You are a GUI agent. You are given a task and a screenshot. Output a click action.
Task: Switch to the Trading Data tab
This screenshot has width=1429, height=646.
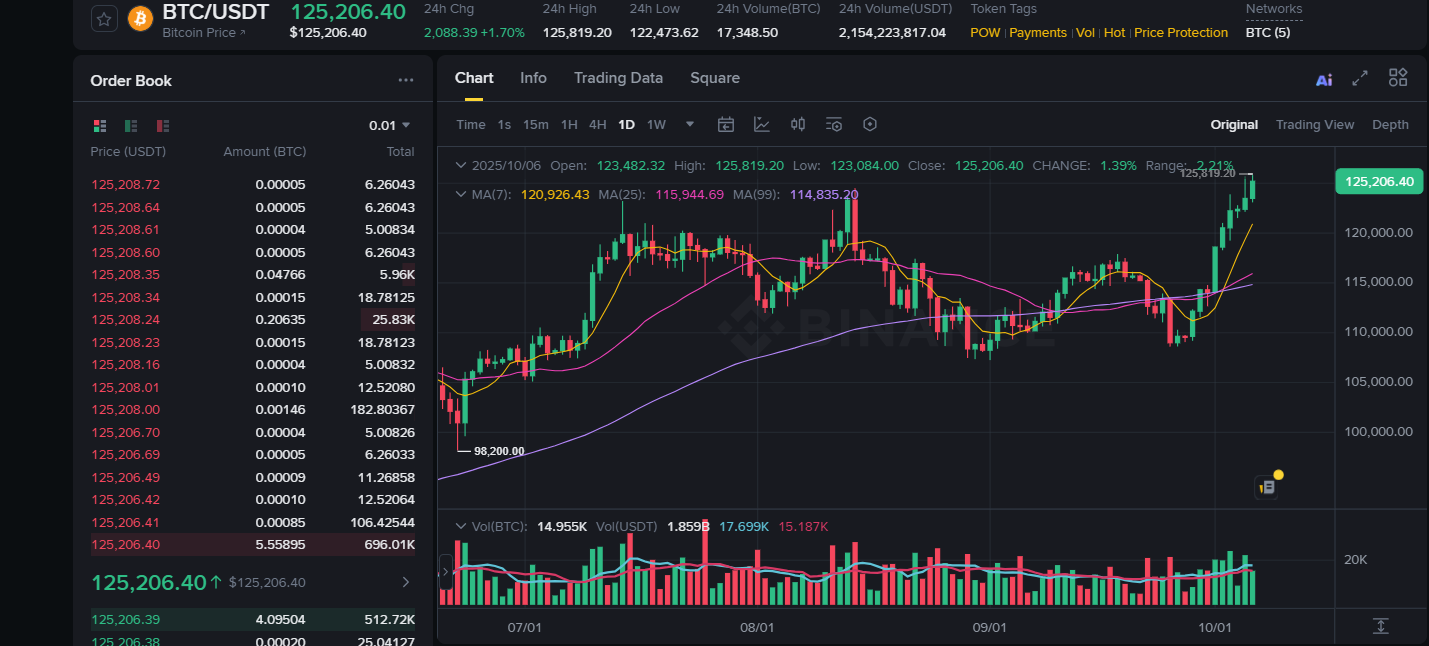click(x=618, y=77)
